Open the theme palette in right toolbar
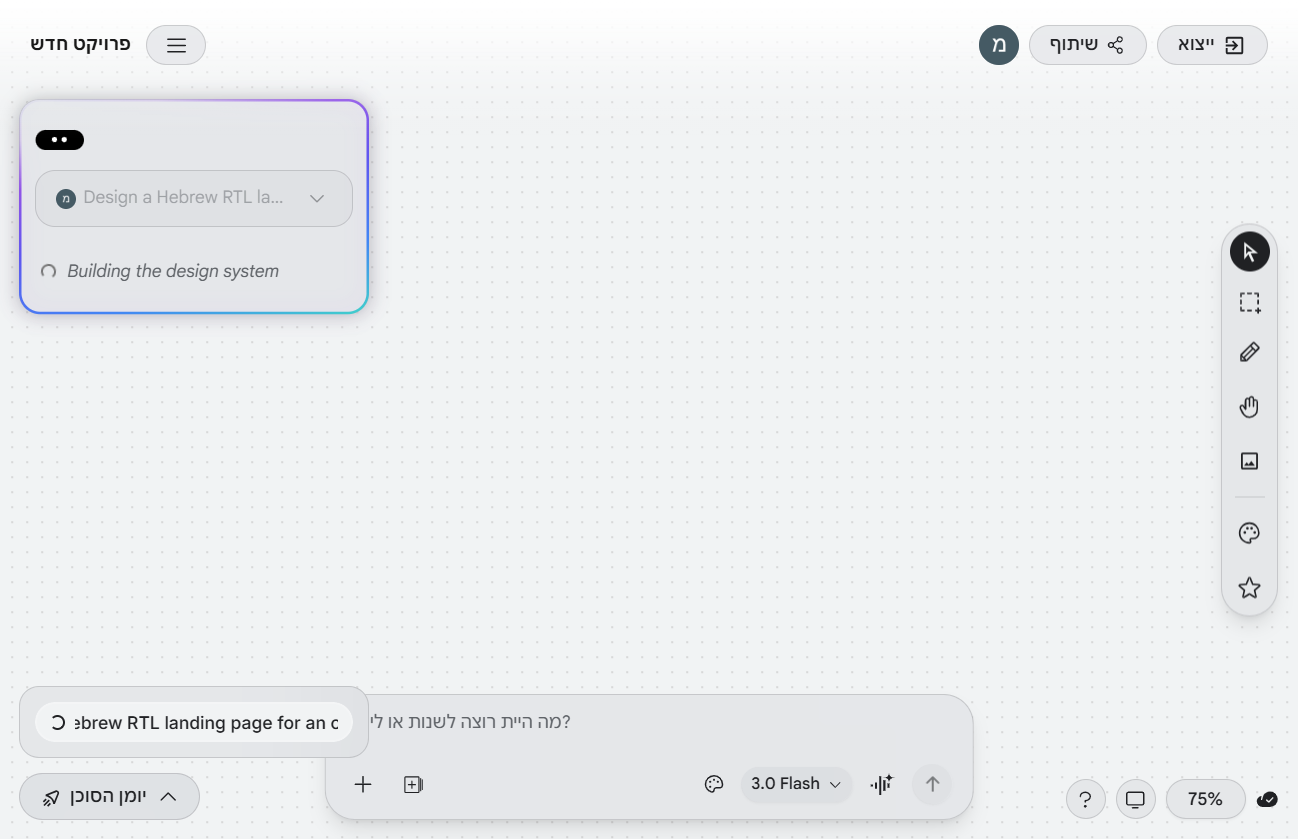 coord(1249,533)
